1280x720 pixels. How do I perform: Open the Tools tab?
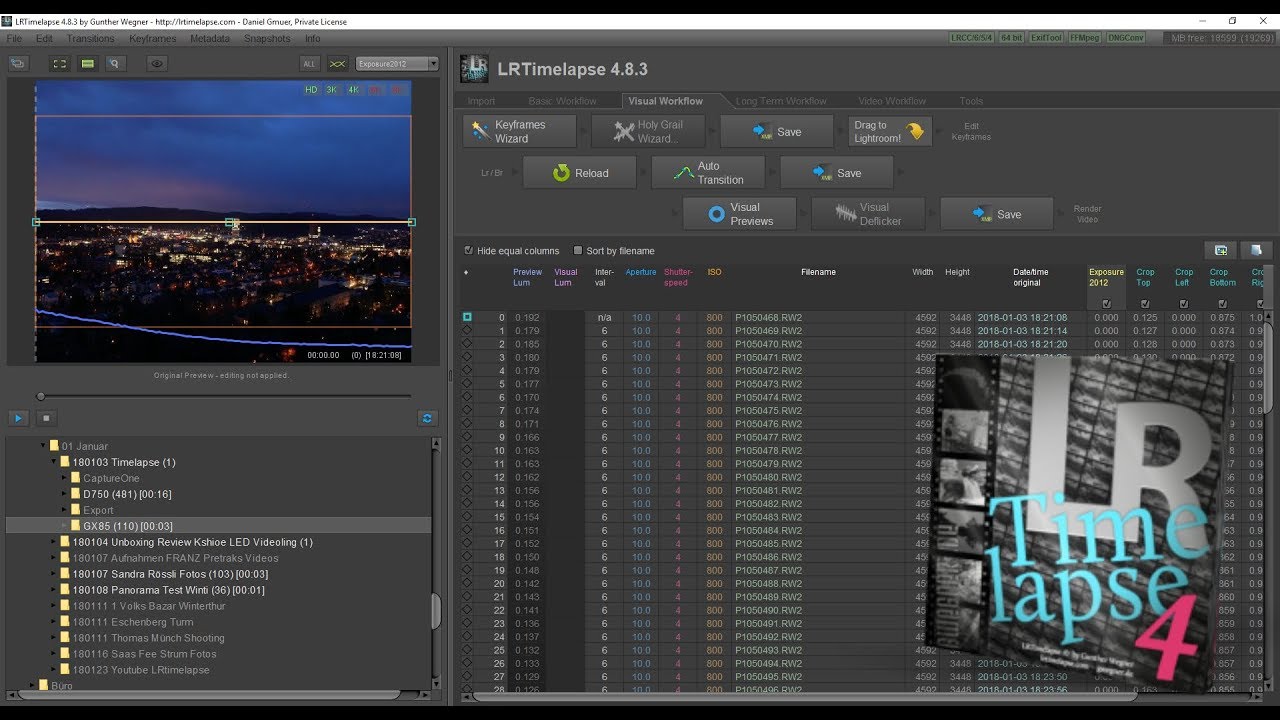pos(971,101)
